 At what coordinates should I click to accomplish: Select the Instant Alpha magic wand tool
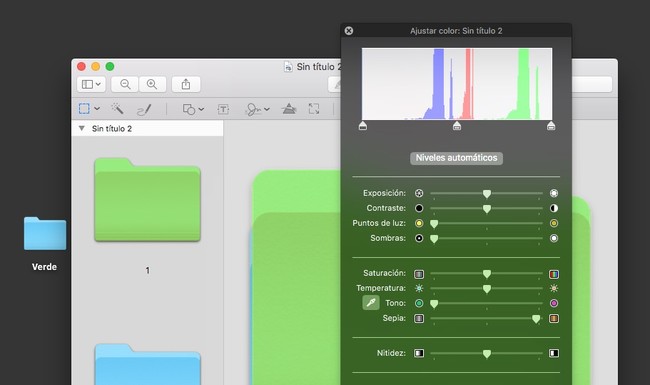point(117,109)
